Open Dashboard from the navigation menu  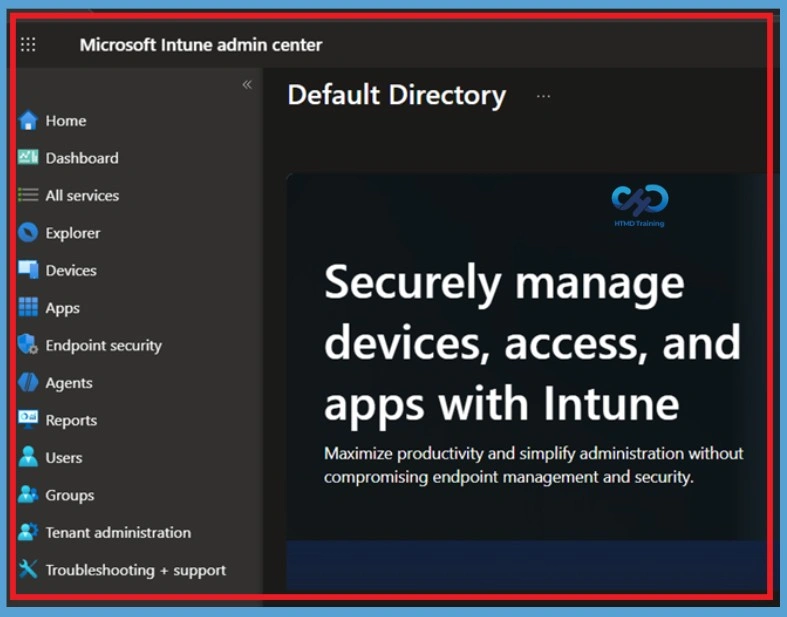click(82, 158)
